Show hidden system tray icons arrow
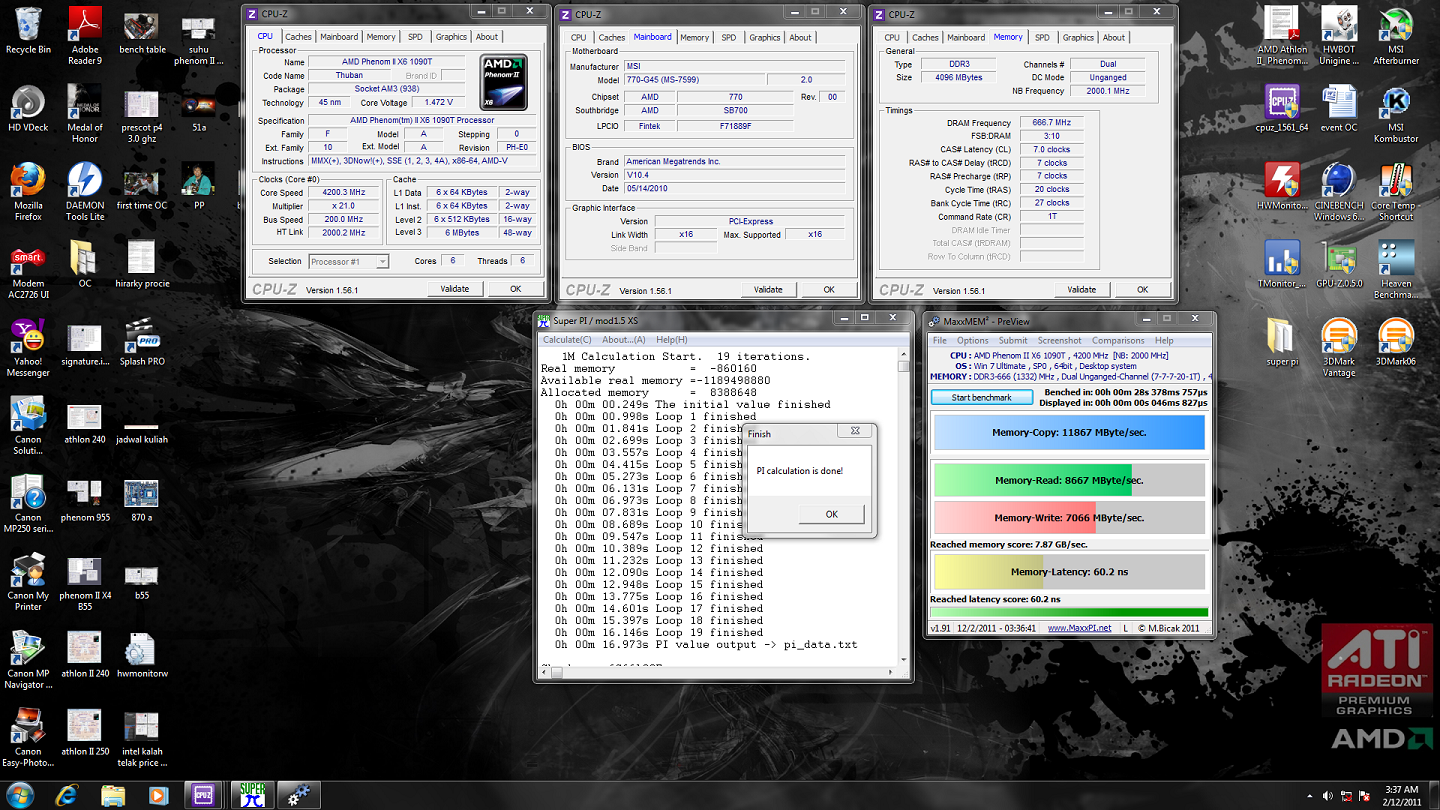Screen dimensions: 1440x810 click(x=1309, y=796)
